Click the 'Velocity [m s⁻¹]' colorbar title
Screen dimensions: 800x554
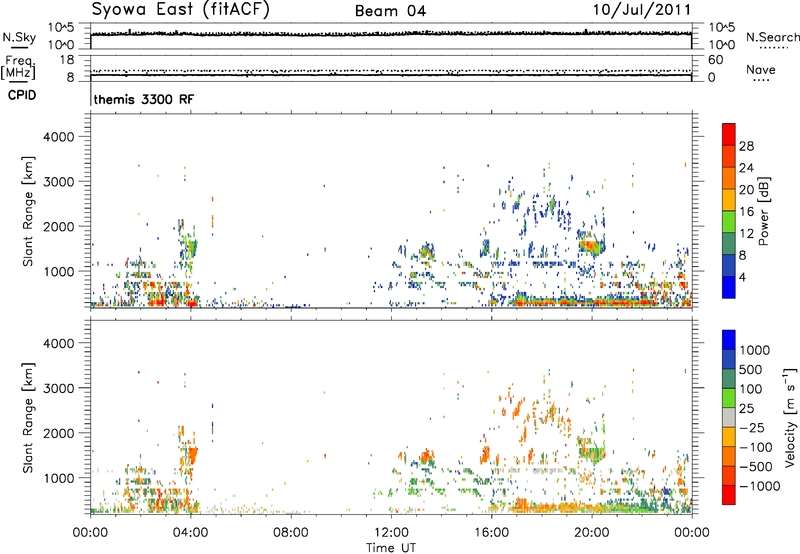pos(790,417)
